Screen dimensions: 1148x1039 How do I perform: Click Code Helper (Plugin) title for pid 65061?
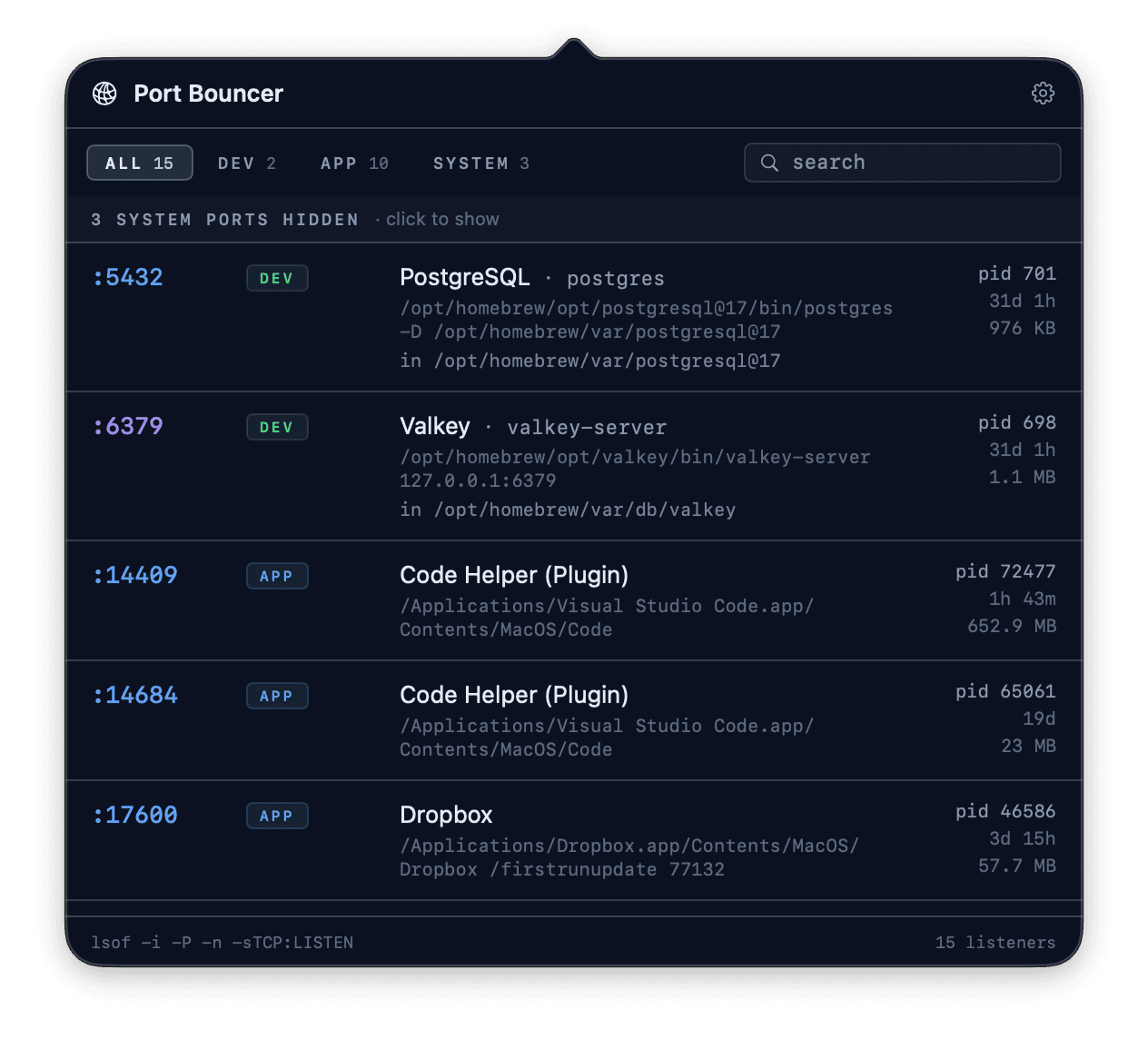point(514,696)
